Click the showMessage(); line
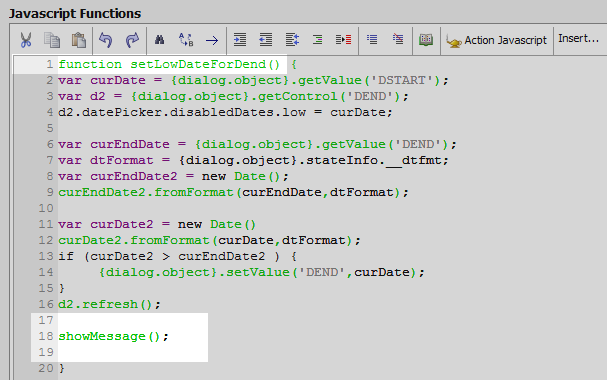Image resolution: width=607 pixels, height=380 pixels. [x=113, y=337]
